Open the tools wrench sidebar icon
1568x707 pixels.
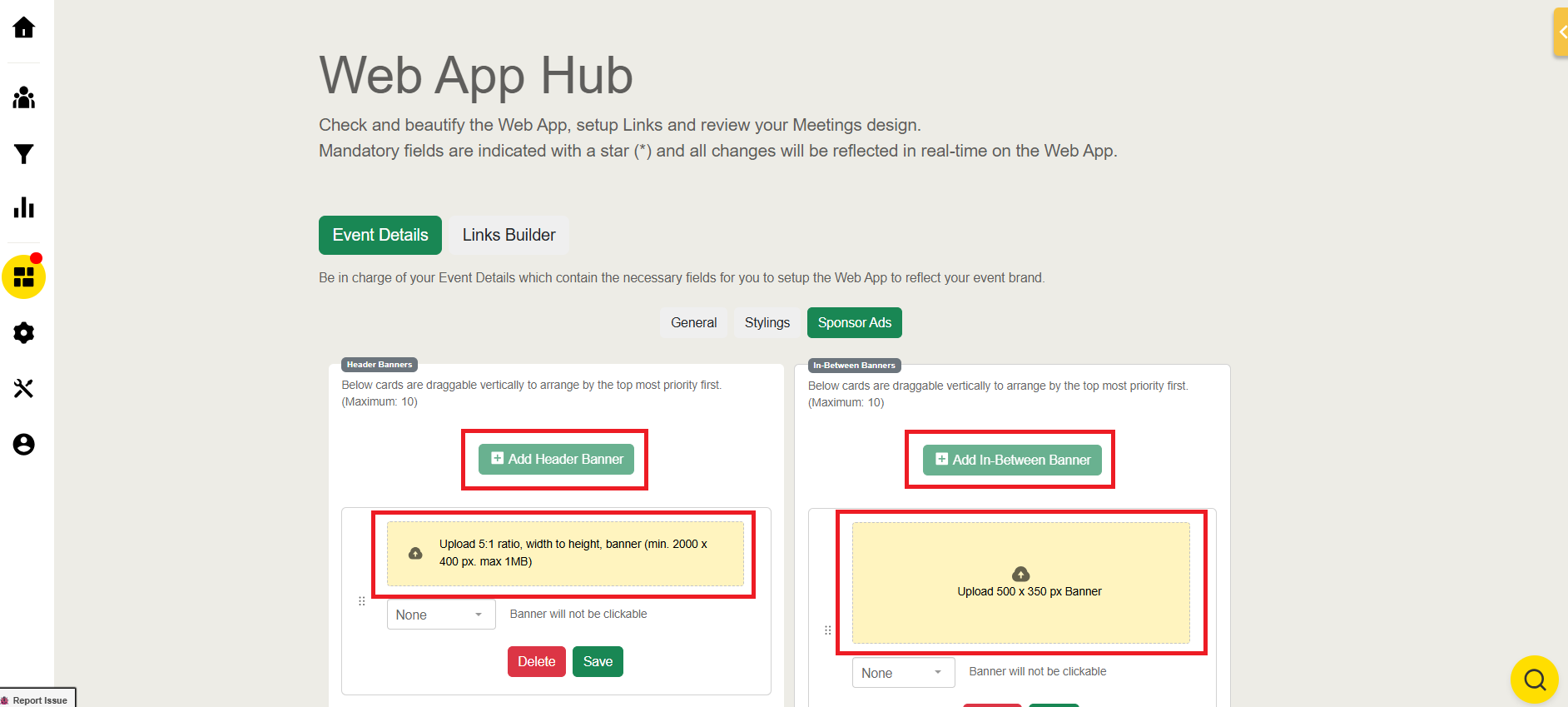[24, 389]
